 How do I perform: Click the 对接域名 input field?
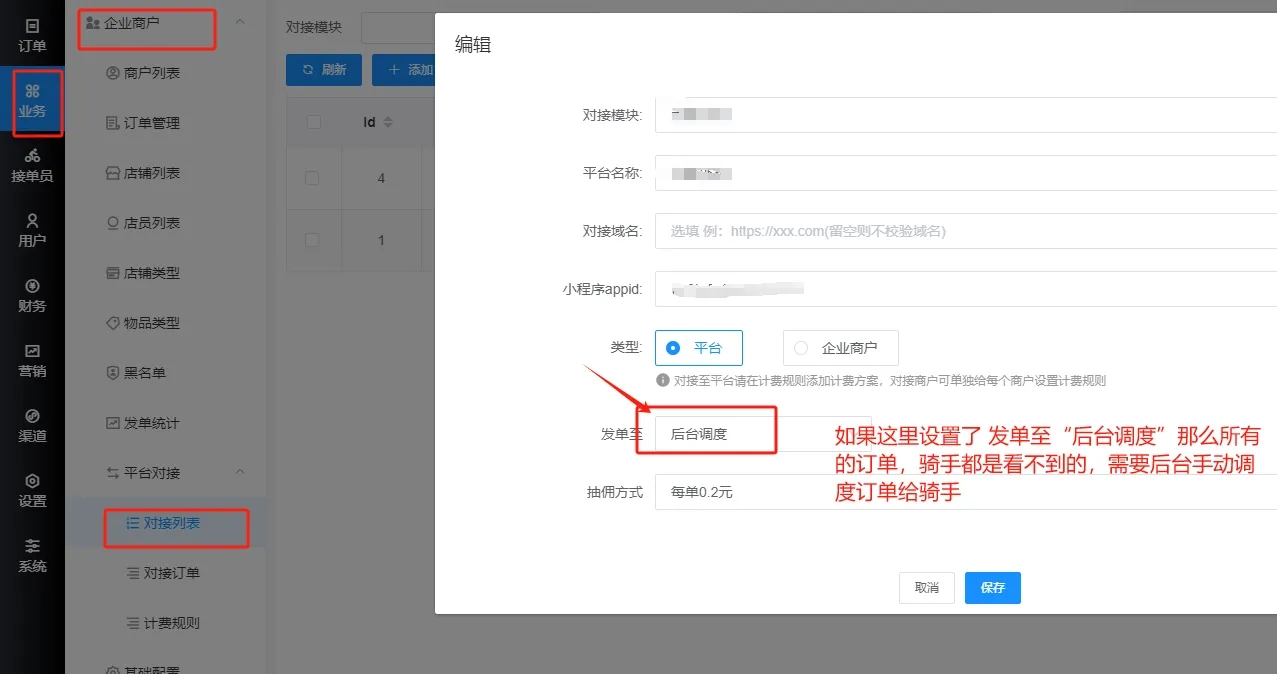point(964,230)
